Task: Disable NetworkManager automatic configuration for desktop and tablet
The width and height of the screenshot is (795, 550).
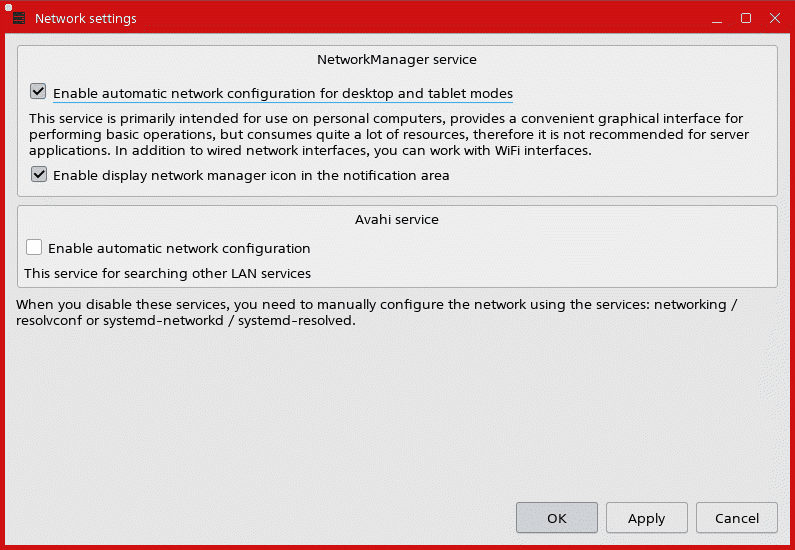Action: click(x=38, y=92)
